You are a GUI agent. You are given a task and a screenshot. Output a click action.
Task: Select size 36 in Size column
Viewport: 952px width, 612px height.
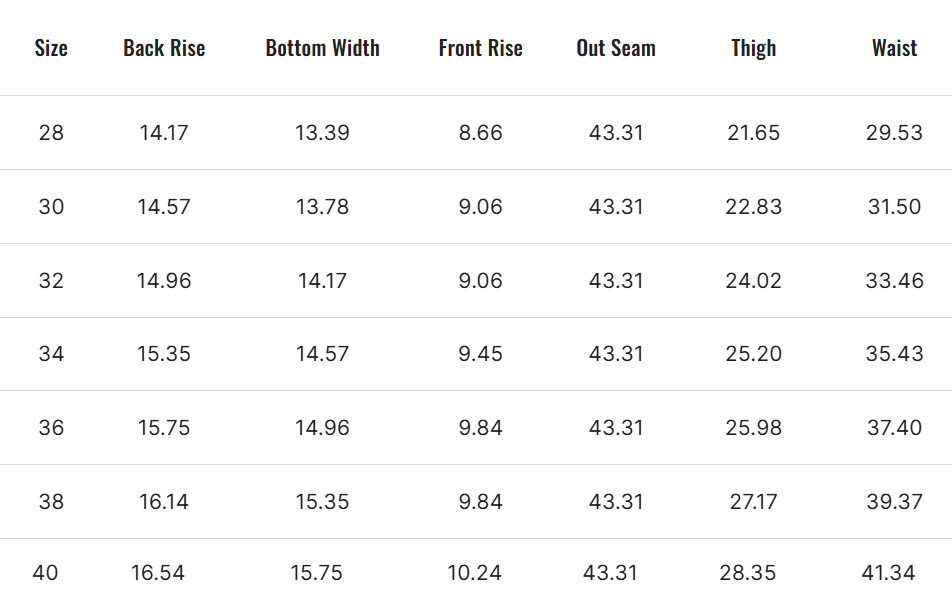51,428
